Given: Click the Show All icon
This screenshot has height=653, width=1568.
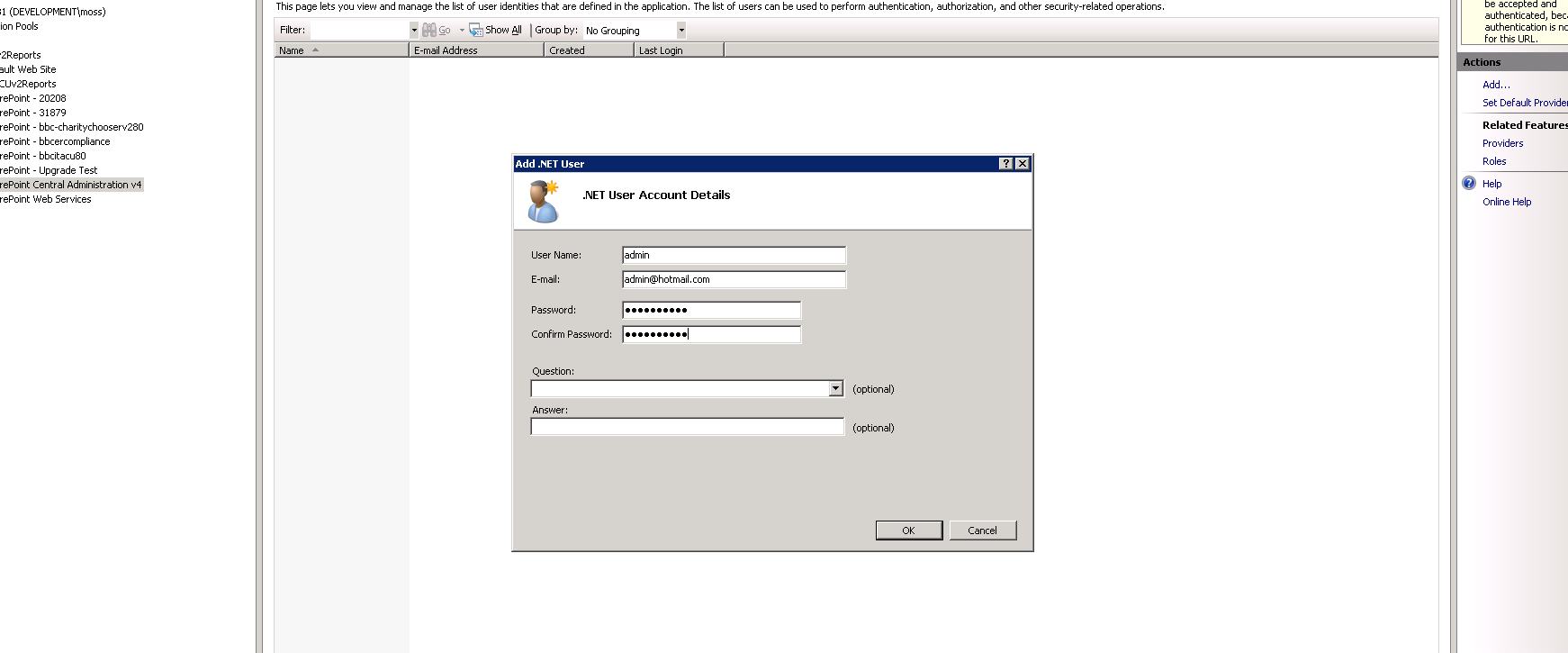Looking at the screenshot, I should point(476,31).
